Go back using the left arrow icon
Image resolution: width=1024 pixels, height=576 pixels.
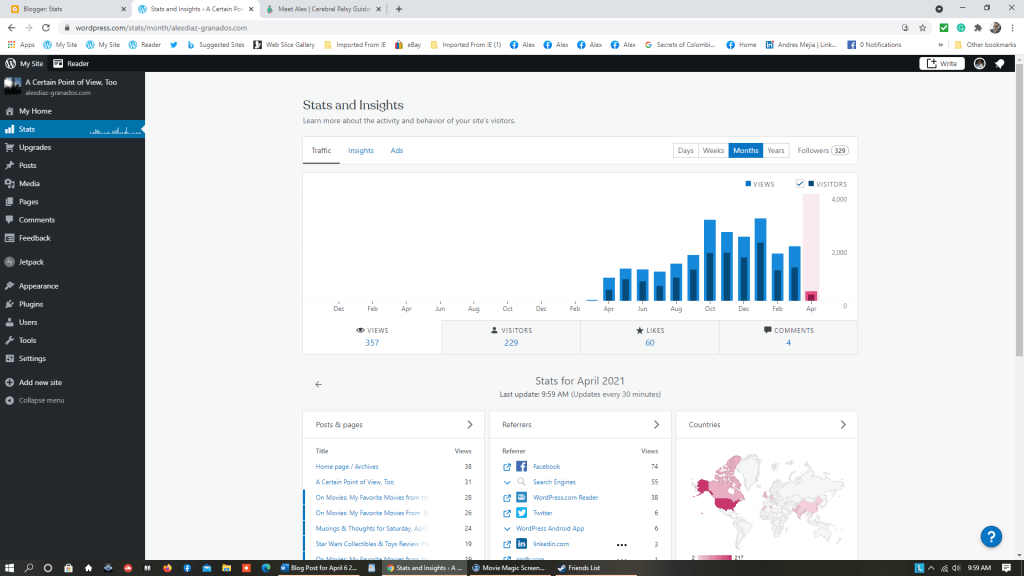click(318, 384)
